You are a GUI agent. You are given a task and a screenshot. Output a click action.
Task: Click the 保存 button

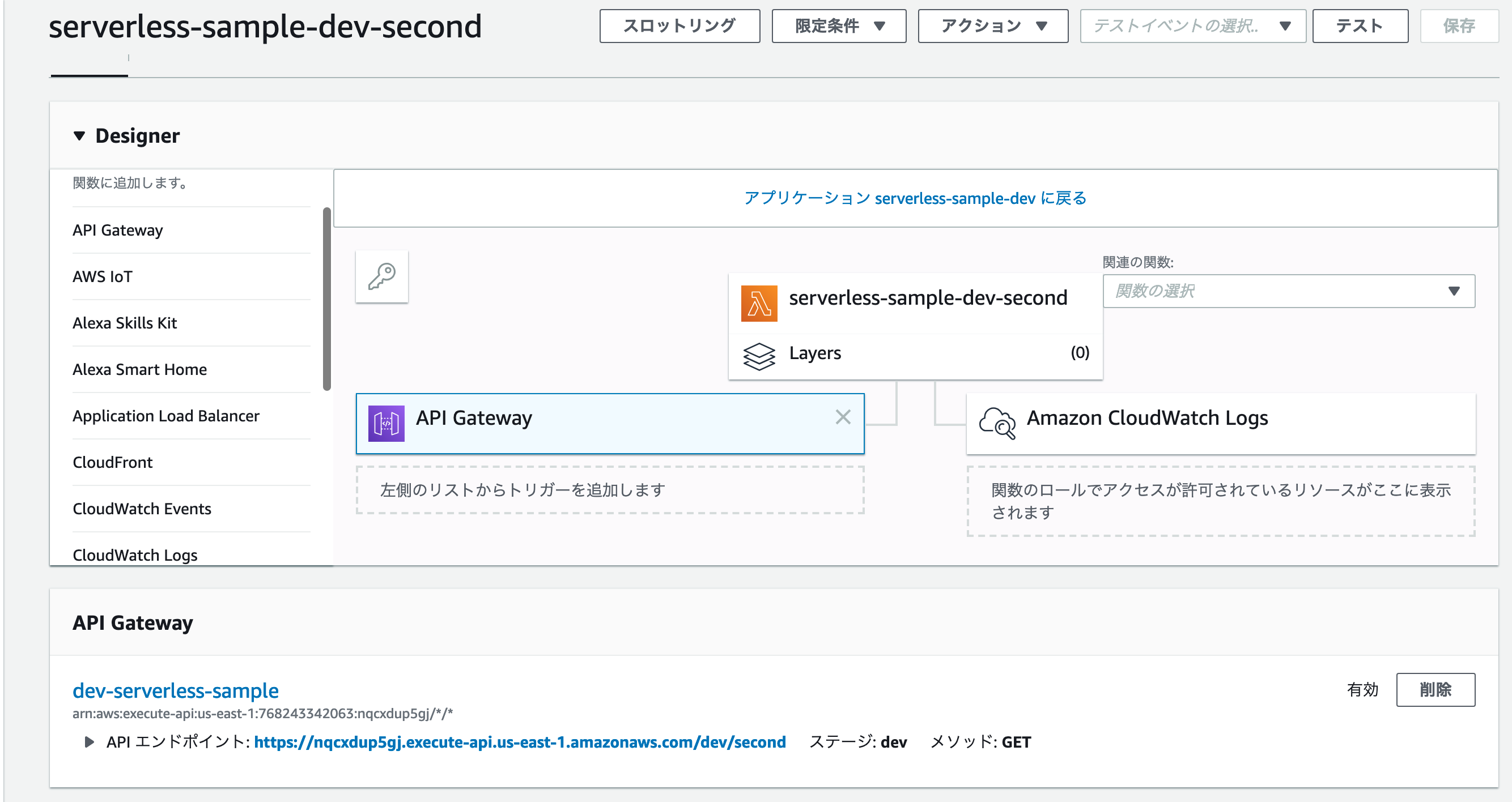[x=1459, y=26]
